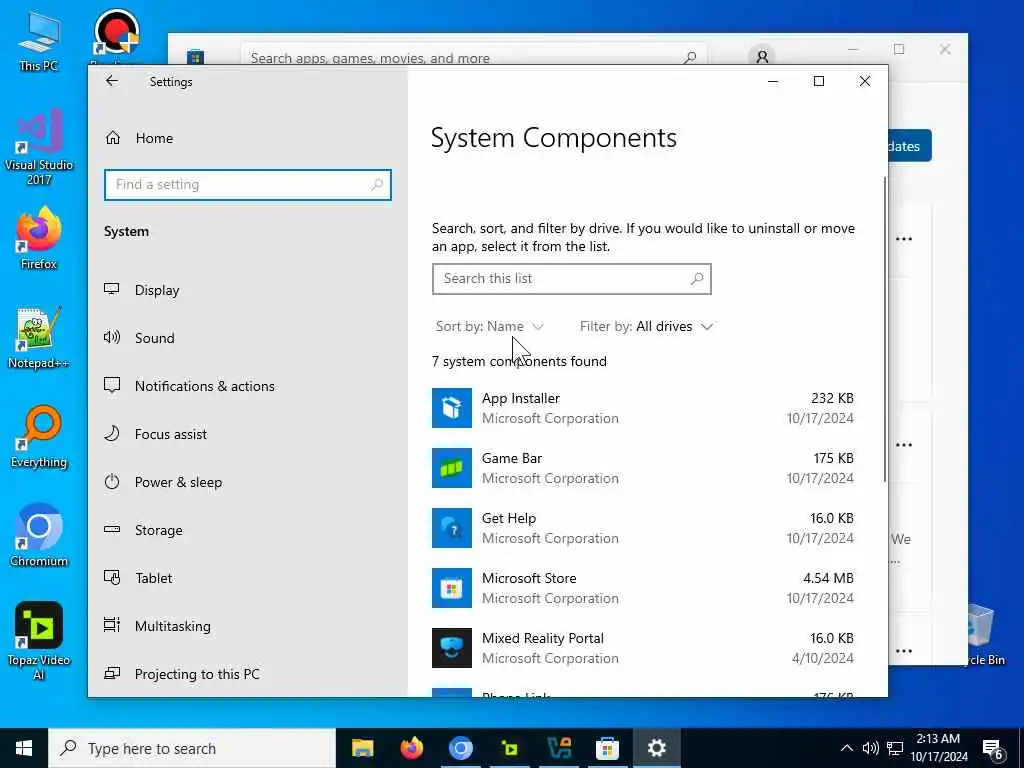Viewport: 1024px width, 768px height.
Task: Open the Filter by All drives dropdown
Action: tap(646, 327)
